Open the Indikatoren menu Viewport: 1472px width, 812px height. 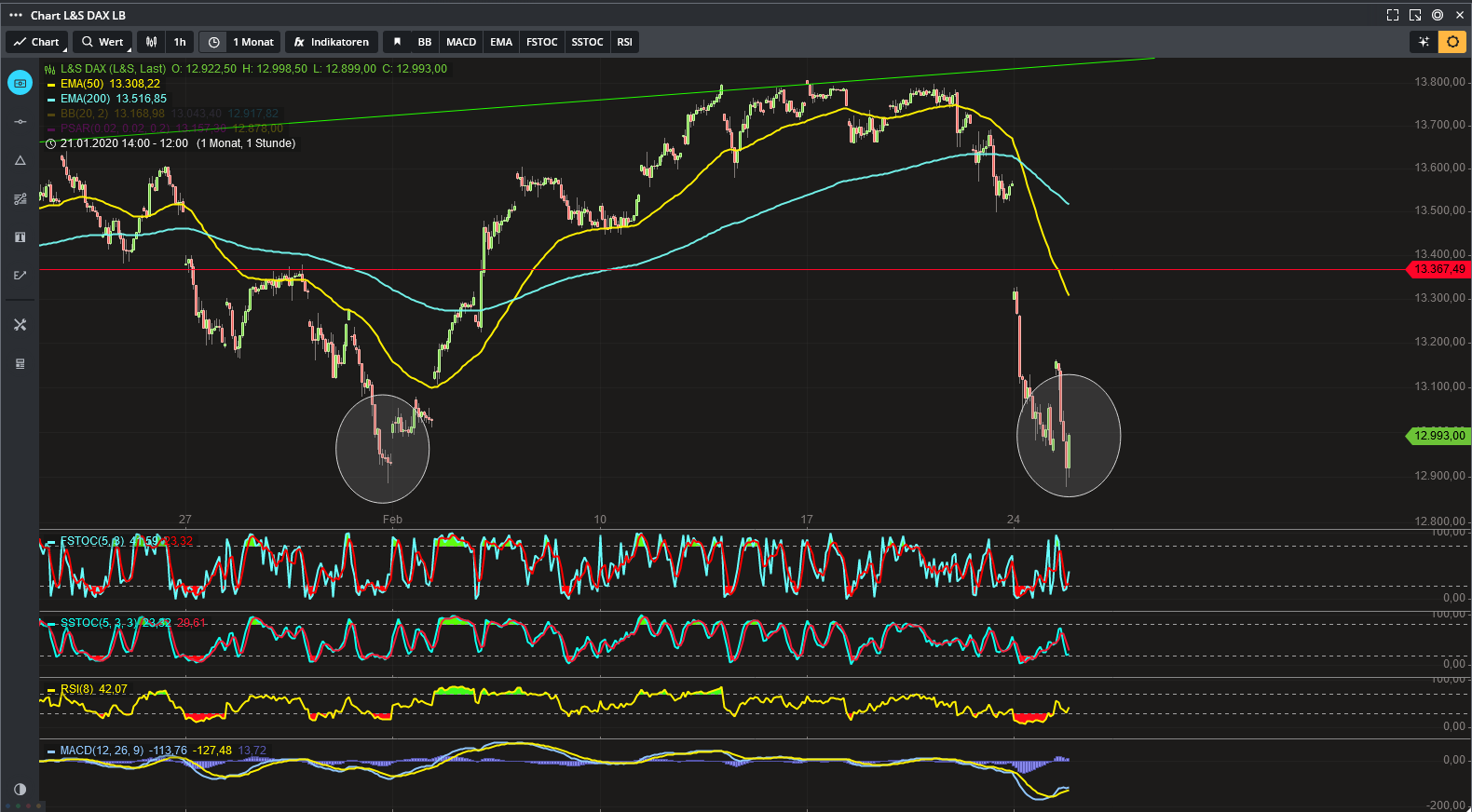pos(332,42)
